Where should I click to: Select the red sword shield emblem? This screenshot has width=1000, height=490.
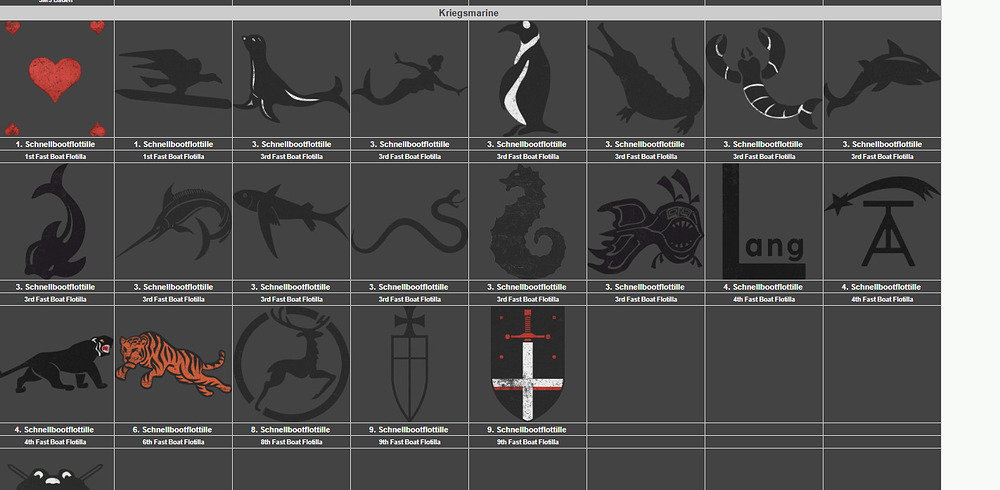(x=527, y=364)
